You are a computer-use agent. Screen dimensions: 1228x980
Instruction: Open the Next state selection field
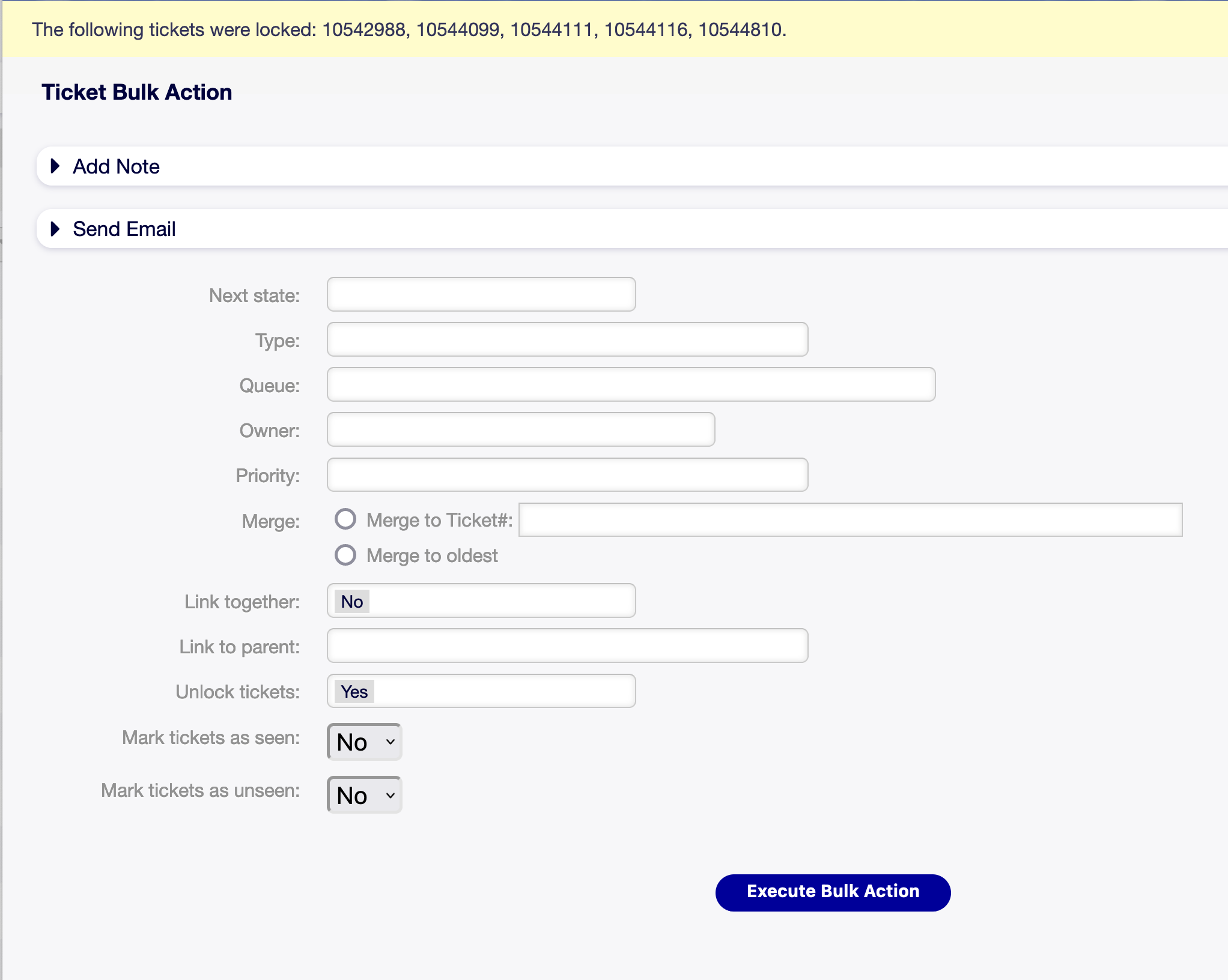point(481,294)
